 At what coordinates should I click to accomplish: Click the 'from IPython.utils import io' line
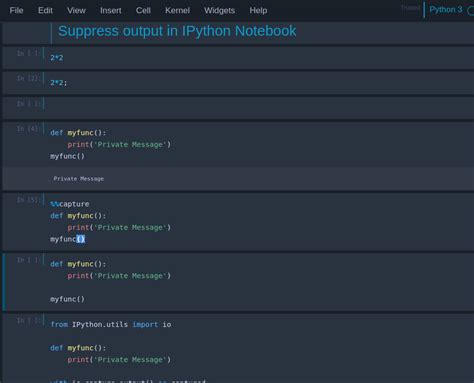(111, 324)
